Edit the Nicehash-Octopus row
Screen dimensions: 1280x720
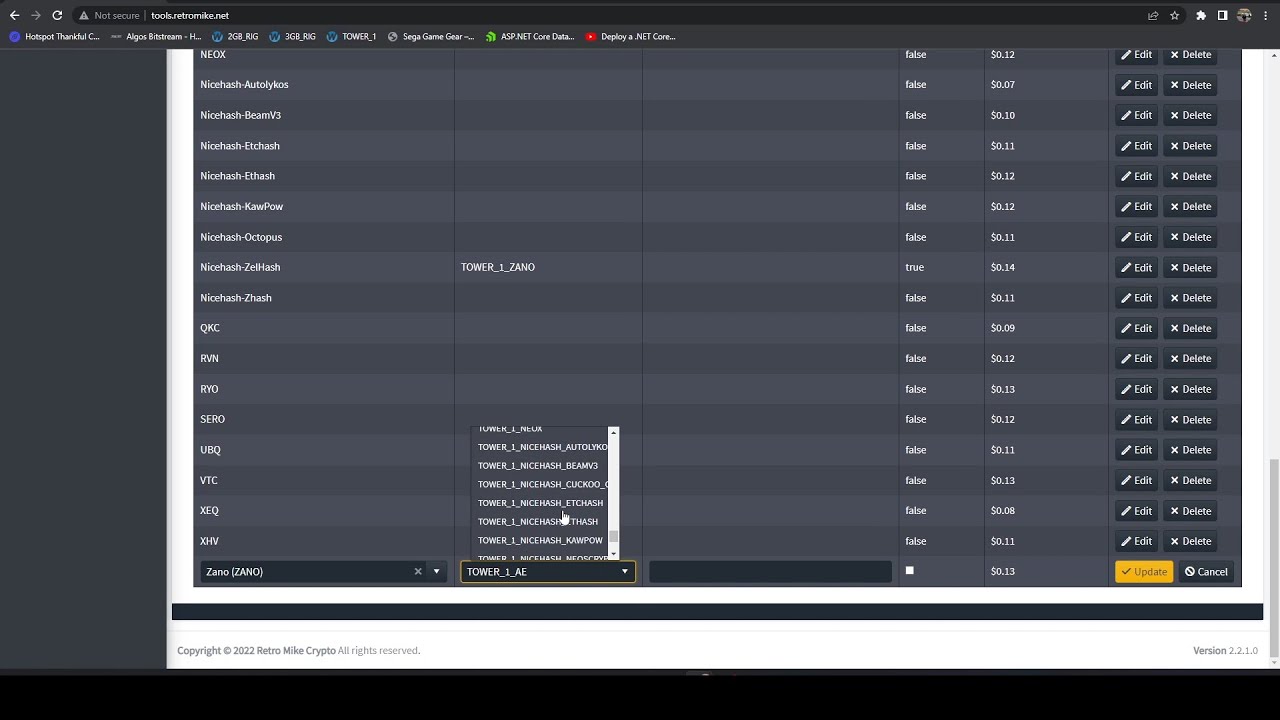point(1136,237)
